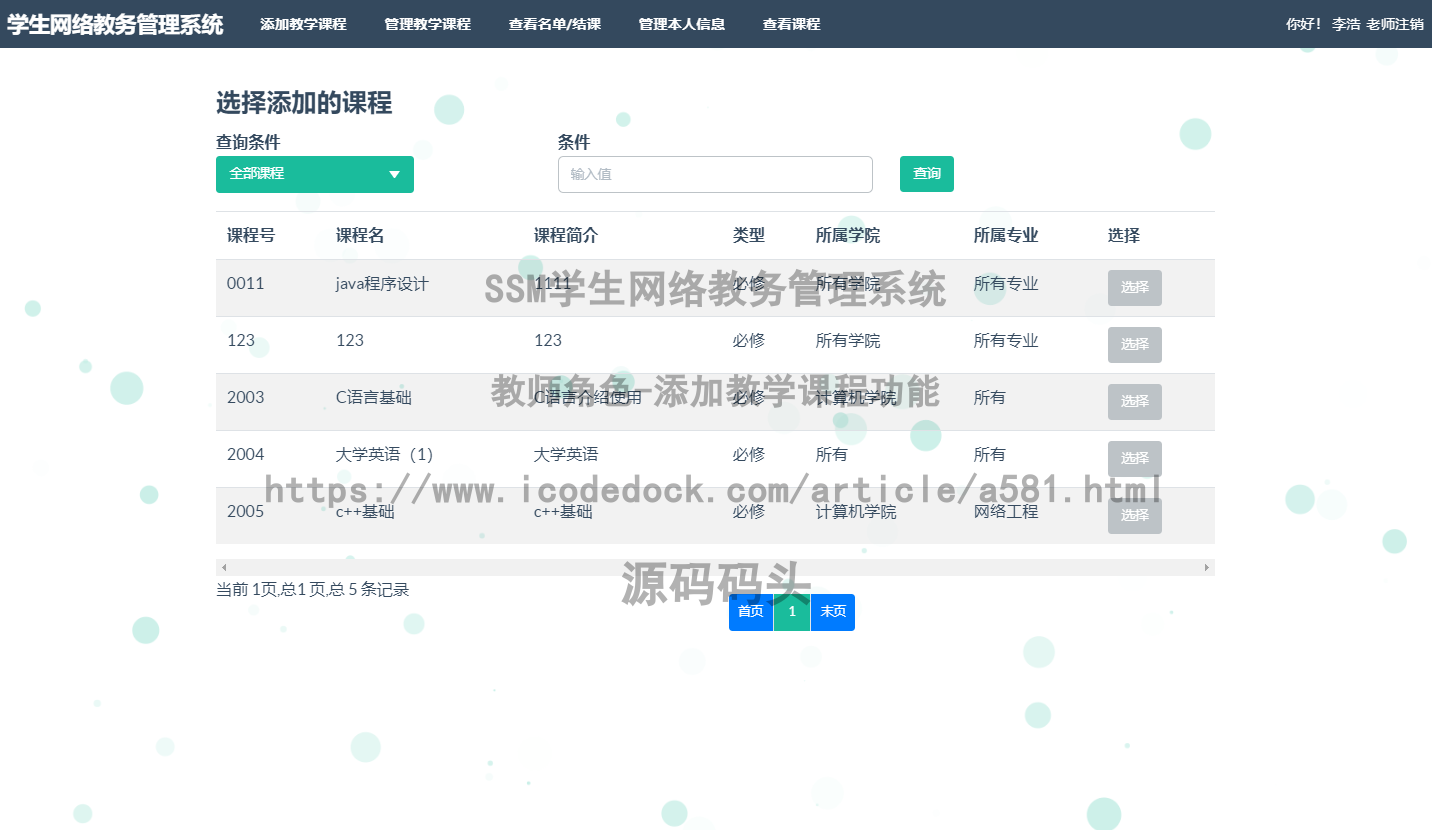Click the 注销 logout link
The image size is (1432, 830).
[1410, 24]
